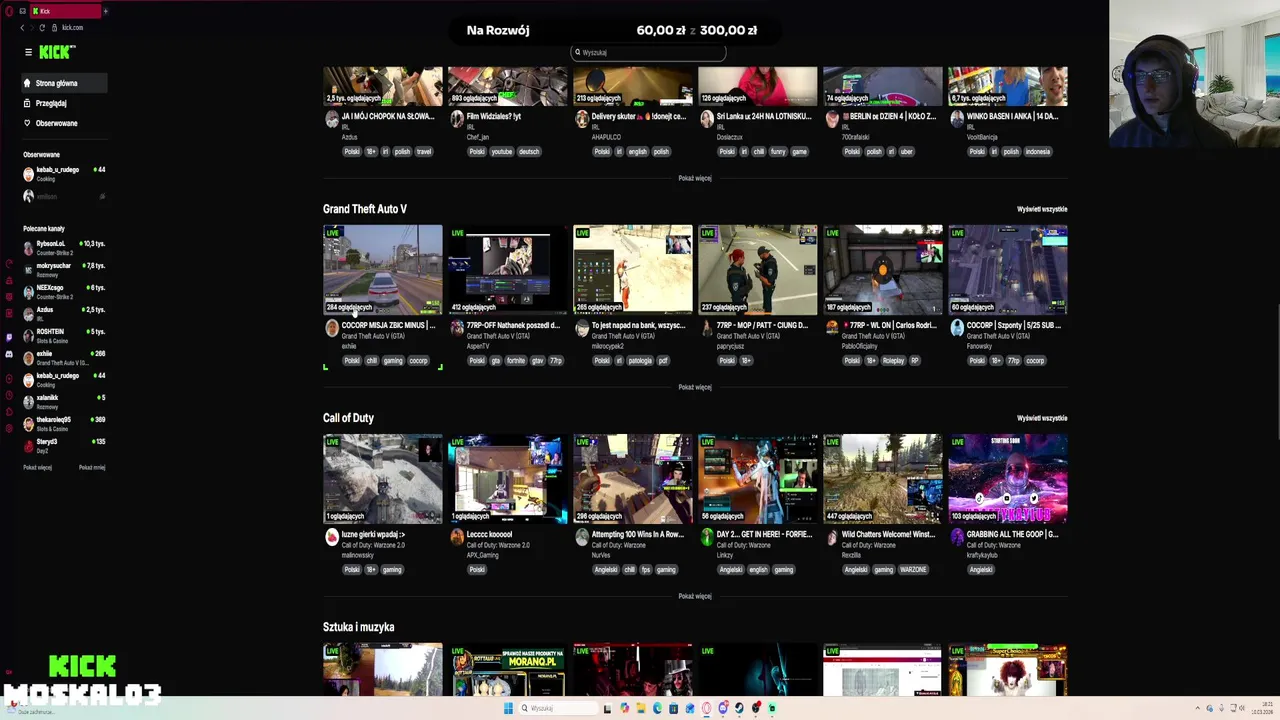This screenshot has height=720, width=1280.
Task: Show more IRL streams above GTA section
Action: [695, 178]
